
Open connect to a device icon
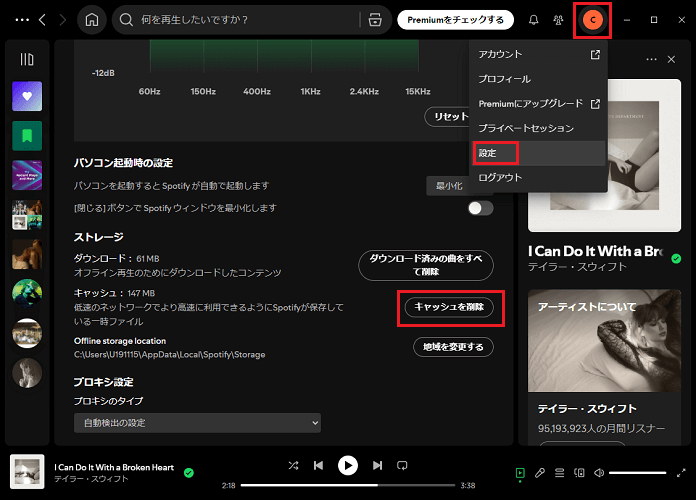[579, 473]
